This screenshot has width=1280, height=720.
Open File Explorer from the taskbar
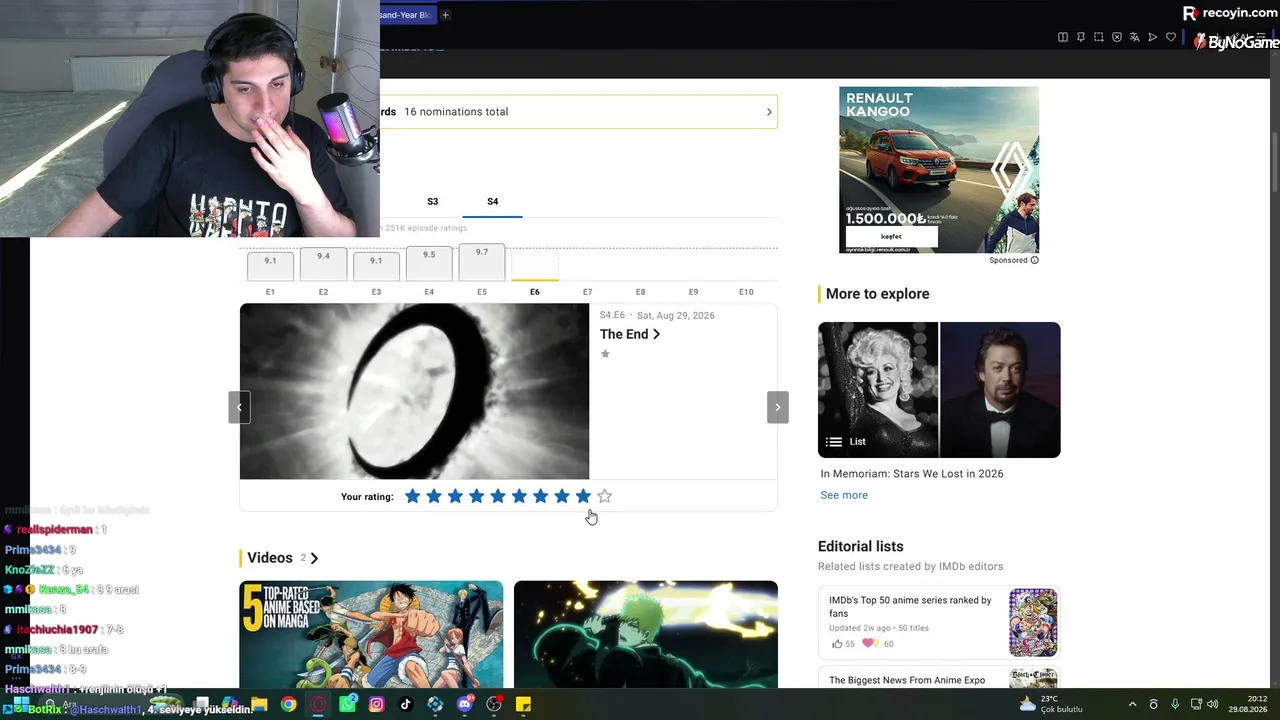(259, 704)
